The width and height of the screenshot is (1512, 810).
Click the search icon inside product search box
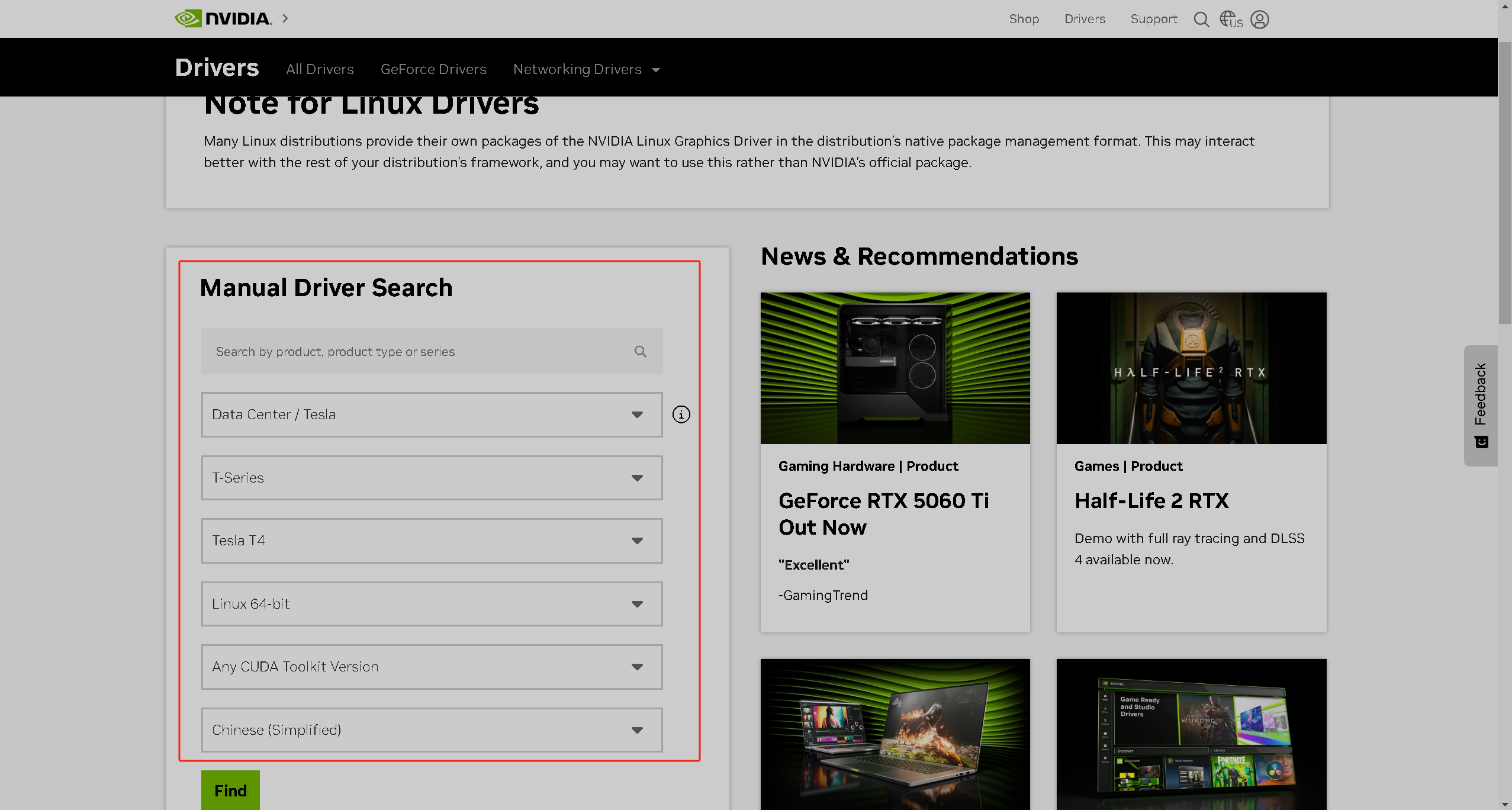640,352
